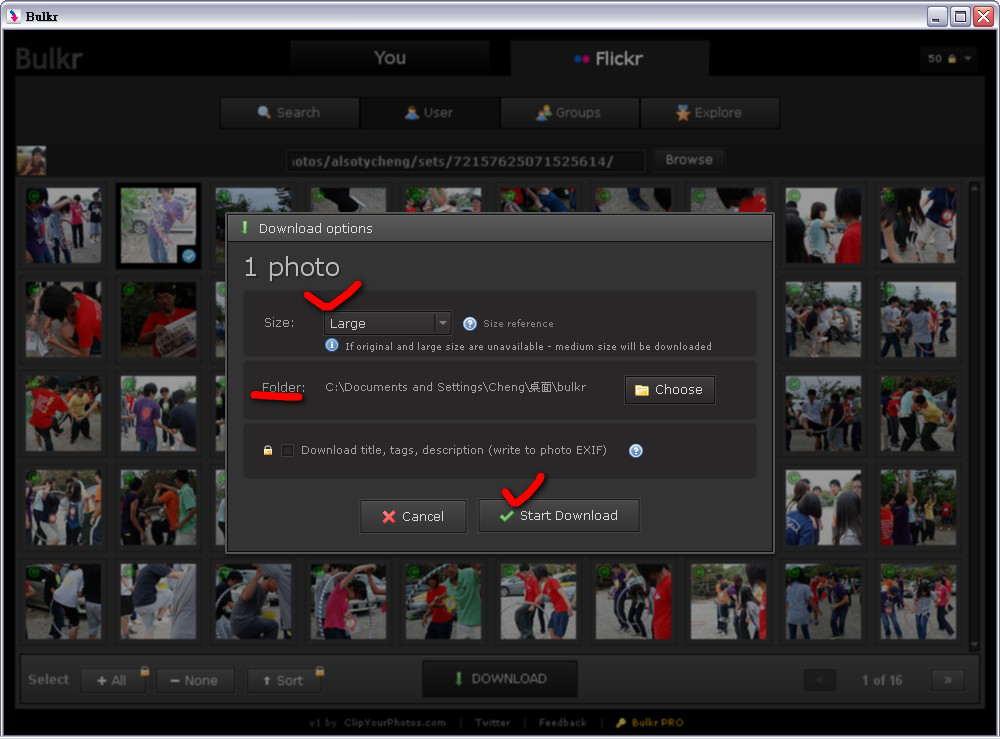1000x739 pixels.
Task: Click the Bulkr logo
Action: pos(49,59)
